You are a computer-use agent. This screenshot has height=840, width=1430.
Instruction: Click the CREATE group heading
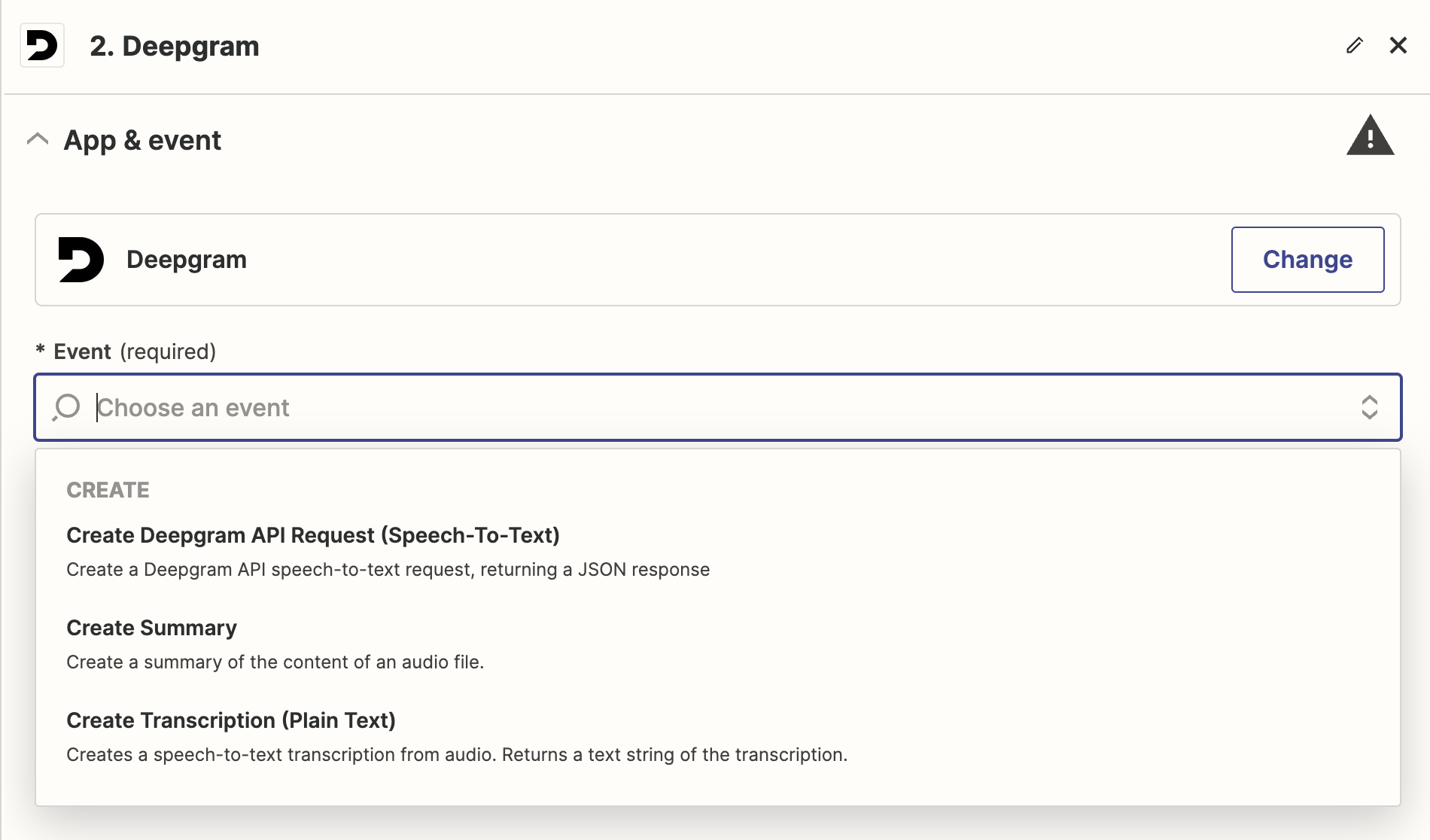[108, 490]
